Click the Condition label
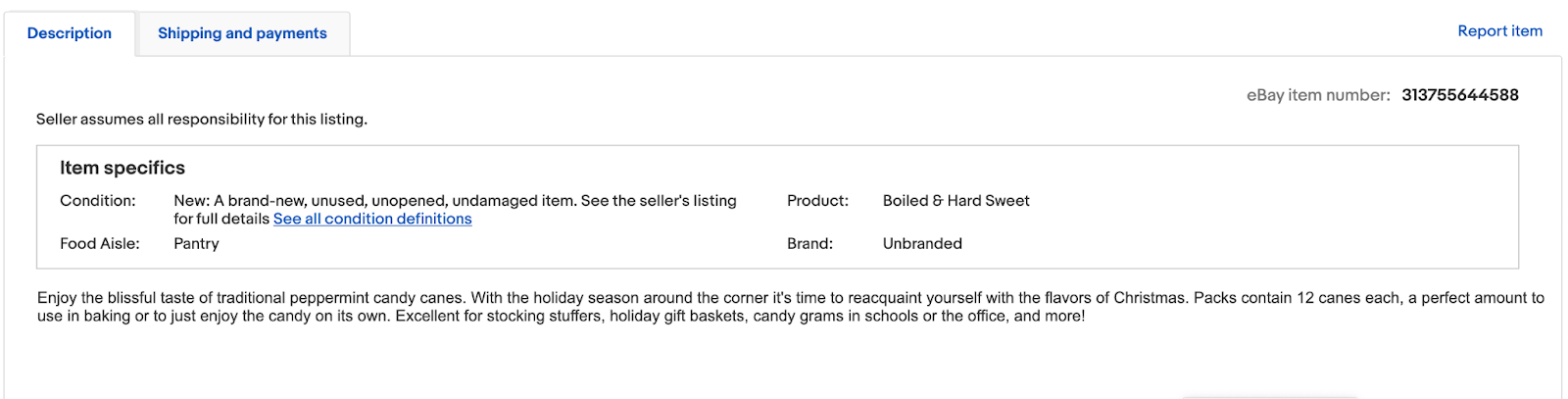 (x=98, y=201)
